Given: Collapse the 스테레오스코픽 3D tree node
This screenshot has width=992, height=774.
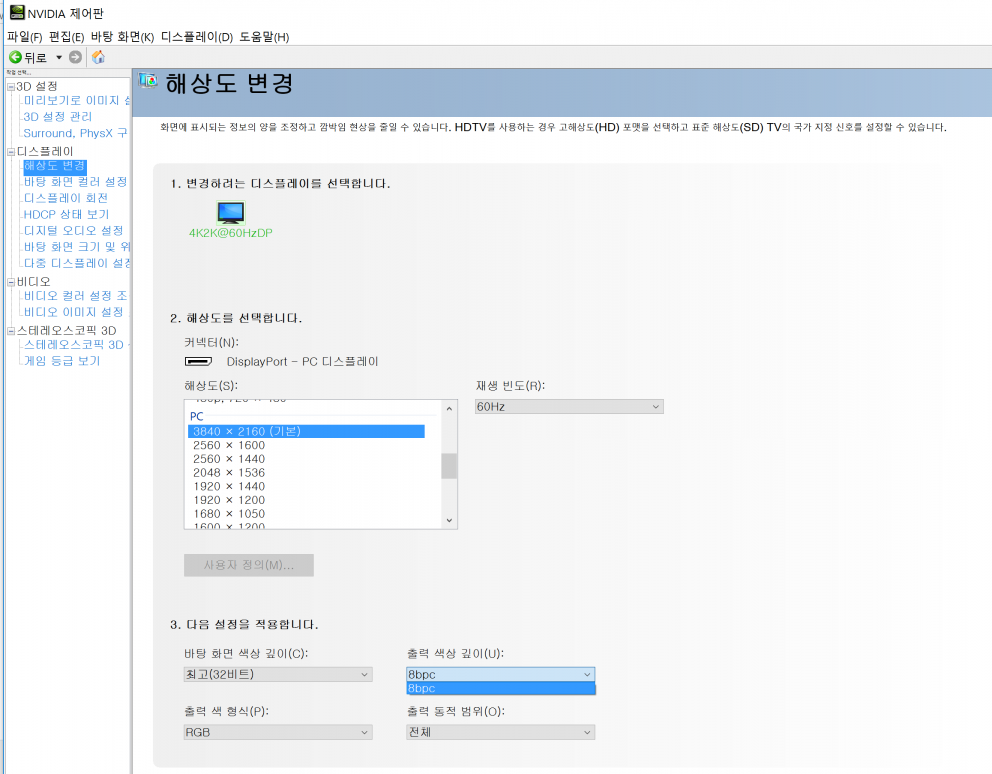Looking at the screenshot, I should 11,331.
